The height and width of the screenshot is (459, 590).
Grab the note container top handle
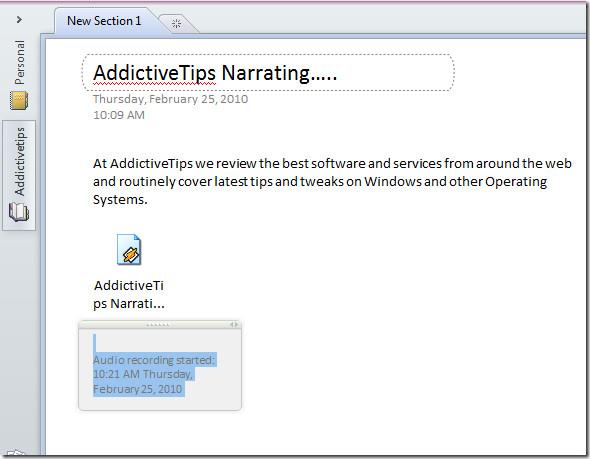tap(158, 324)
